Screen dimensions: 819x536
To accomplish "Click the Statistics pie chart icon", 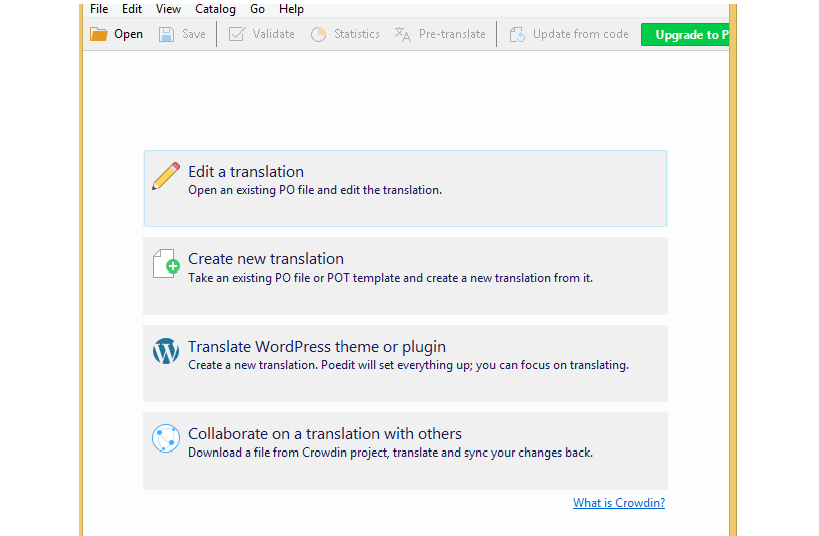I will [x=318, y=34].
